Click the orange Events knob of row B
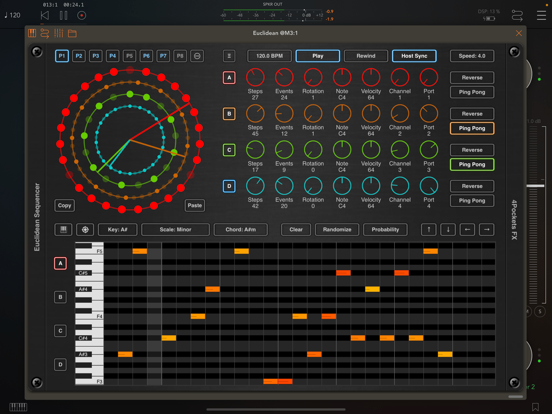 click(x=284, y=114)
